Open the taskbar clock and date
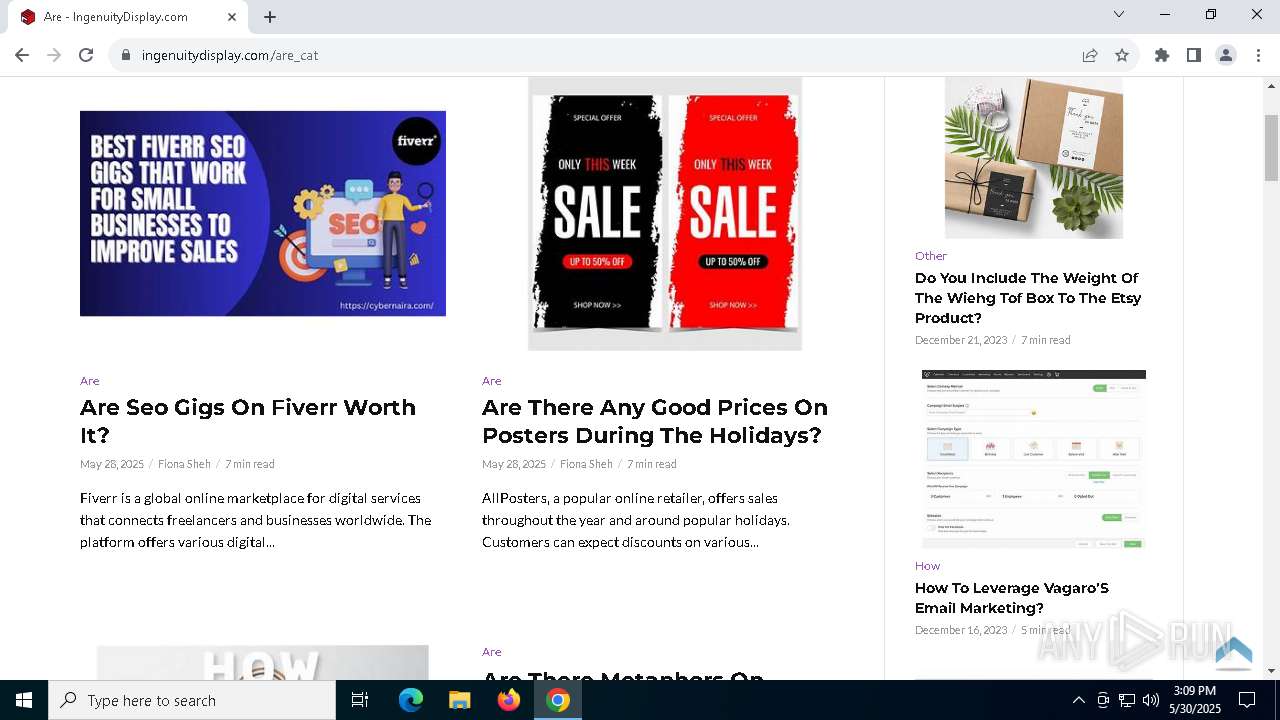The image size is (1280, 720). click(1195, 700)
